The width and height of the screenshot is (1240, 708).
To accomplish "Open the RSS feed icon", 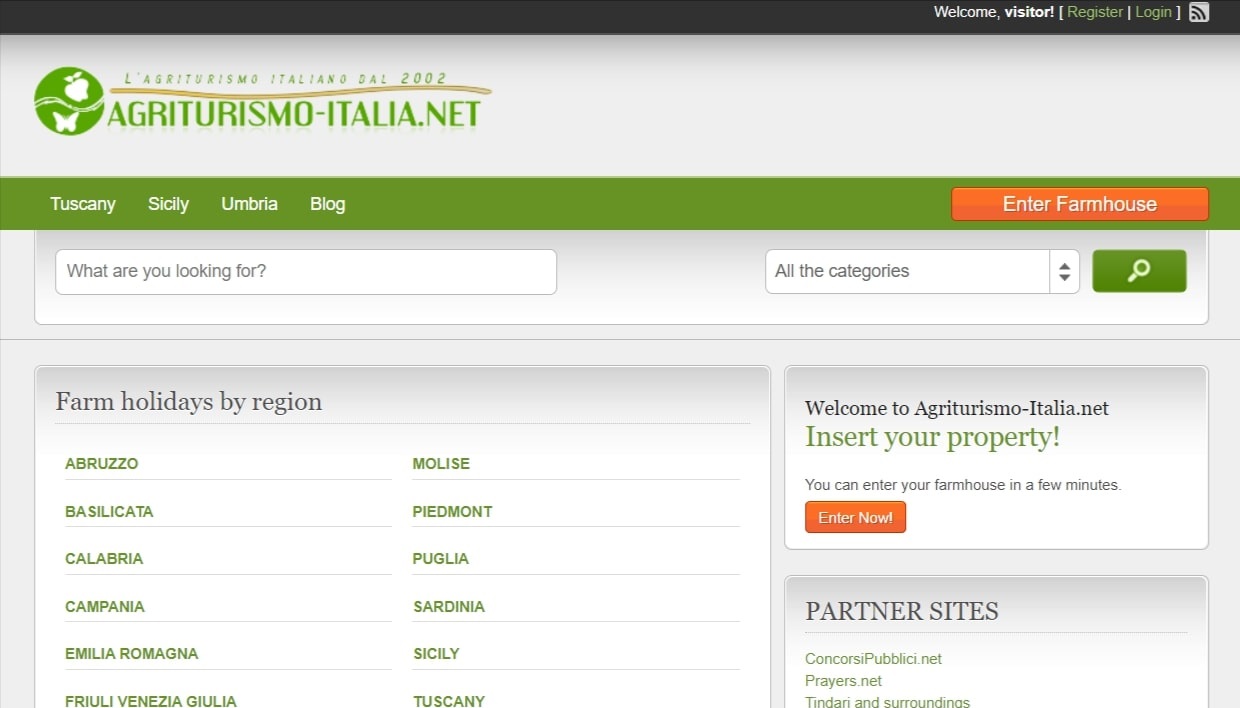I will click(x=1199, y=13).
